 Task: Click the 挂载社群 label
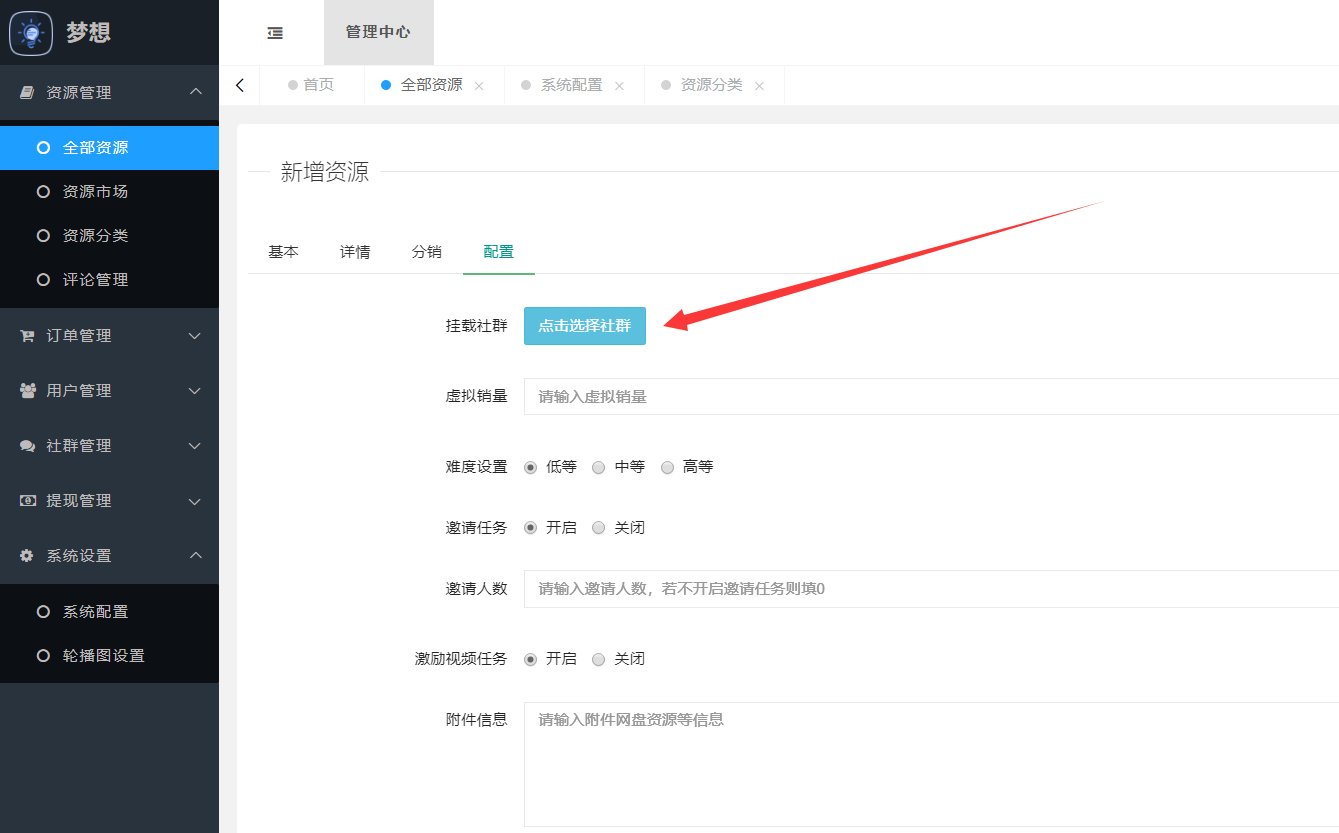click(476, 326)
